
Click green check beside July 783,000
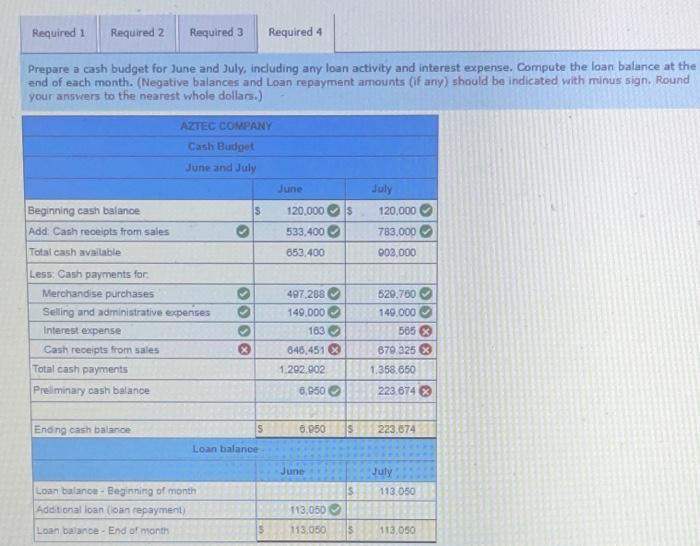426,231
